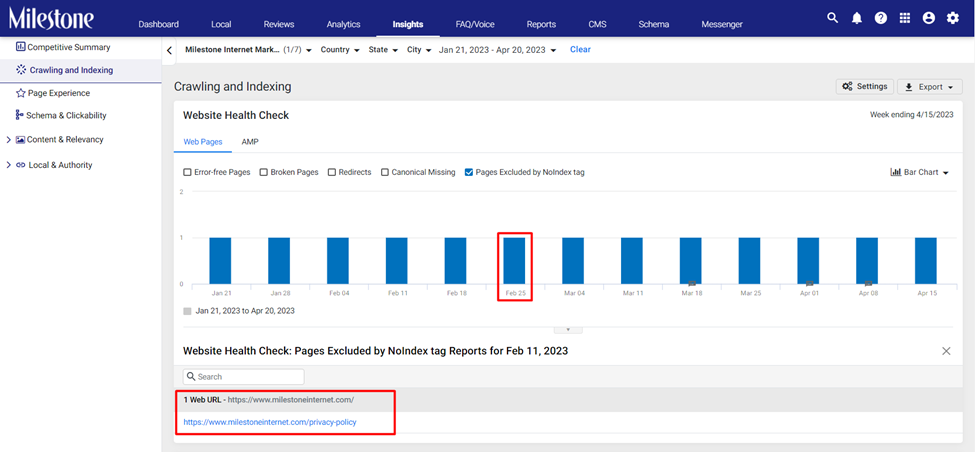Enable the Redirects checkbox

[331, 172]
